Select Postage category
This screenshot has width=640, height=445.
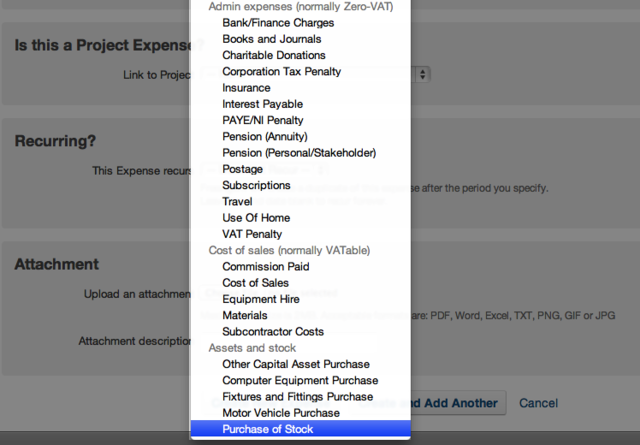point(243,169)
